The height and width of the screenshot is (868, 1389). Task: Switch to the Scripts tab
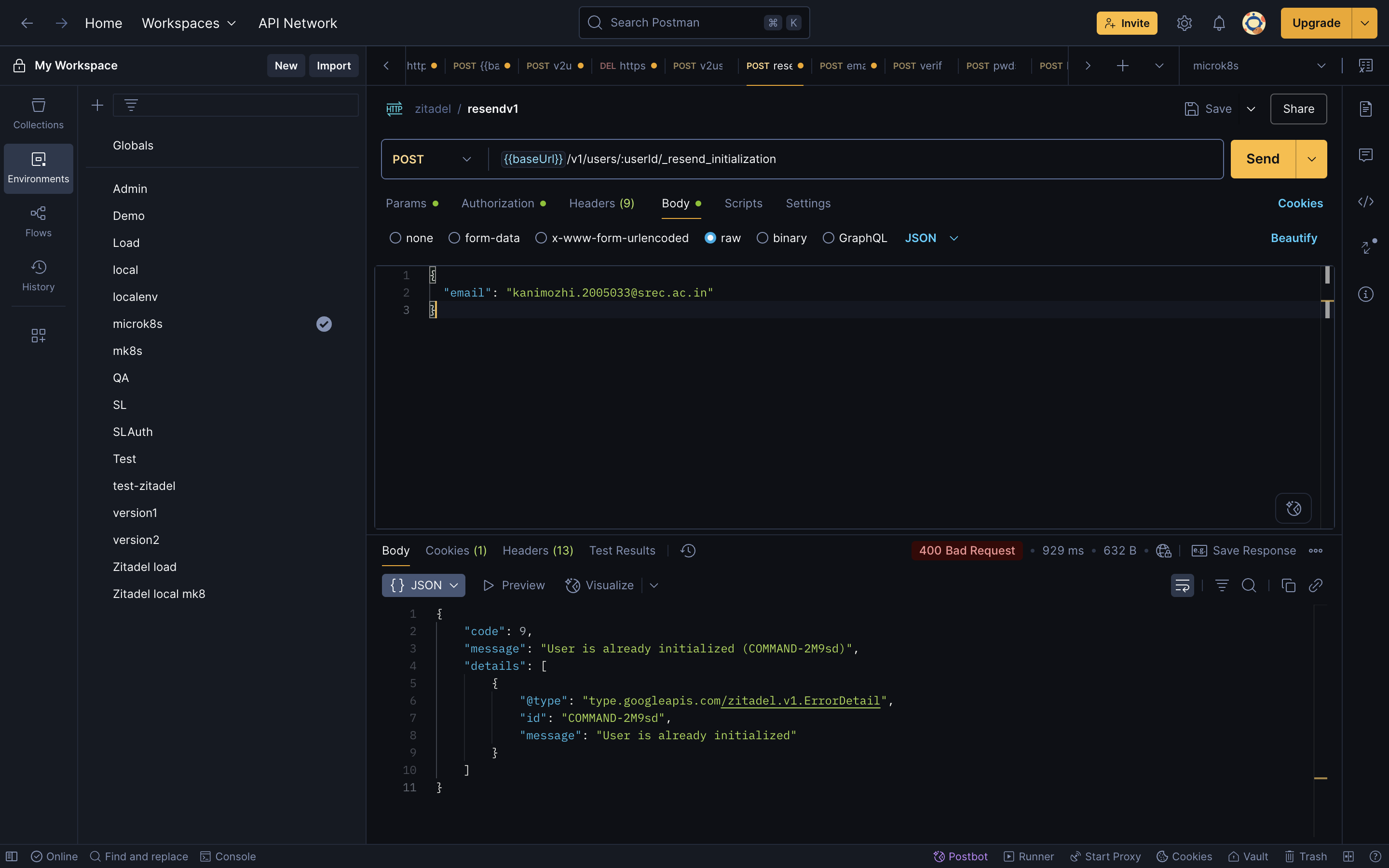pyautogui.click(x=743, y=203)
